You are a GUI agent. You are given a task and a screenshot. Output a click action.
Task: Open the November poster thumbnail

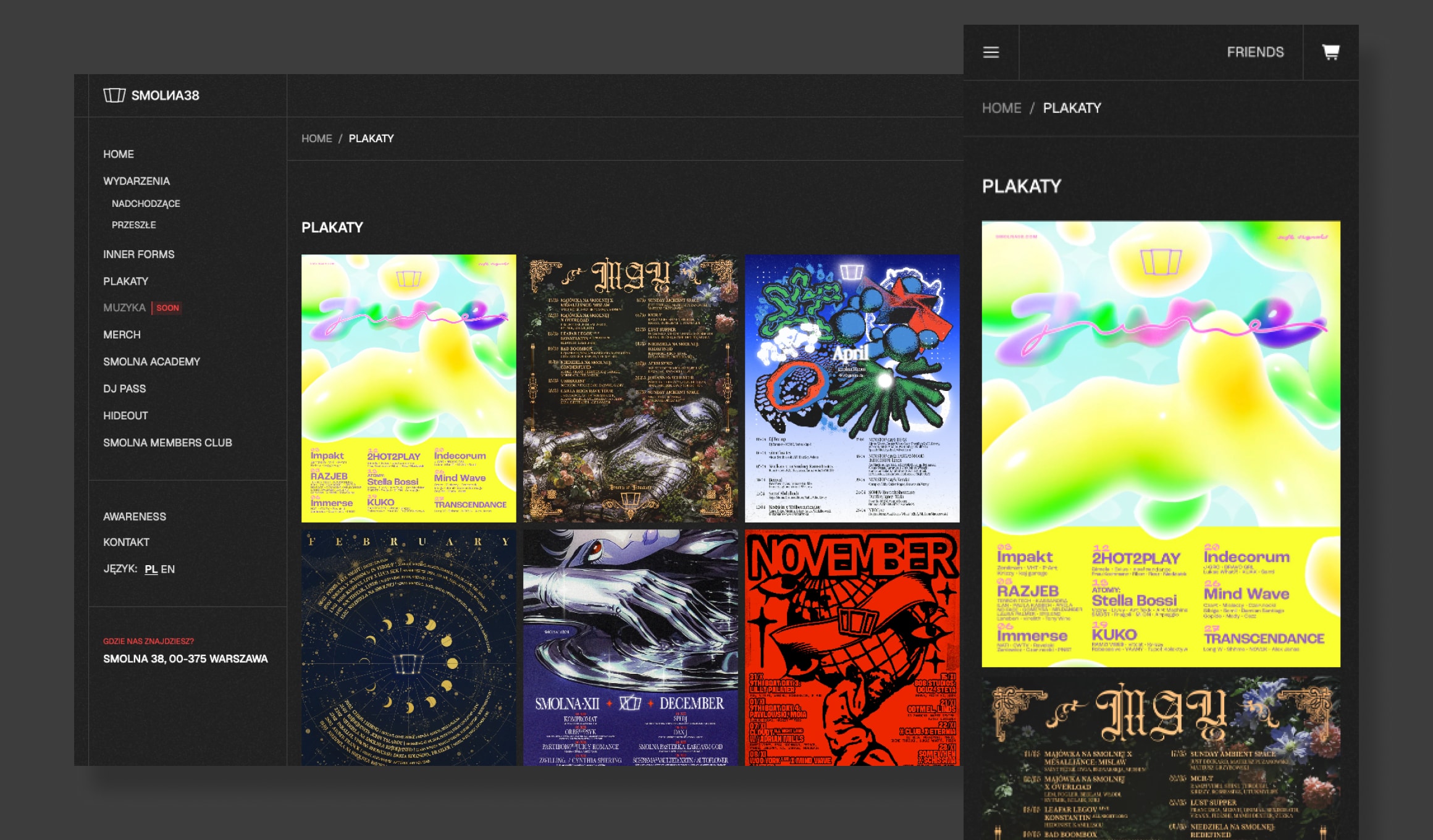click(x=852, y=648)
